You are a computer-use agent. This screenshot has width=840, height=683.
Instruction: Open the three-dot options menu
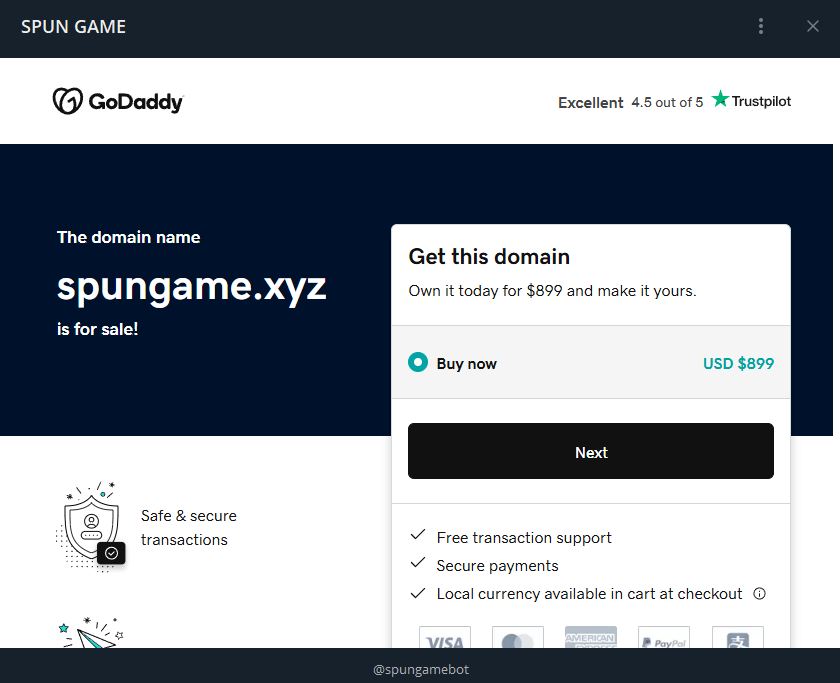point(761,26)
